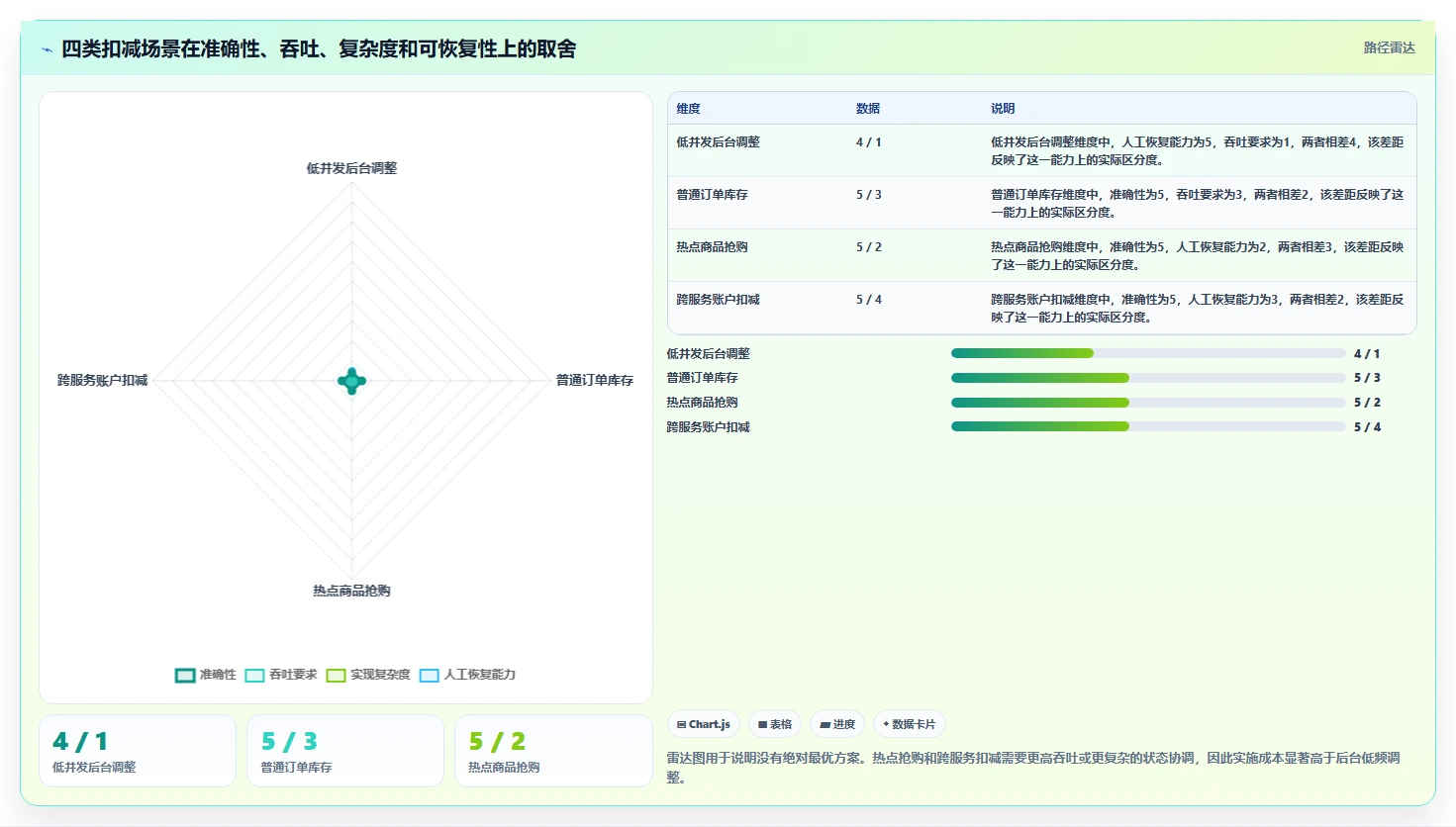Click 跨服务账户扣减 label beside progress bar
Image resolution: width=1456 pixels, height=827 pixels.
point(708,427)
